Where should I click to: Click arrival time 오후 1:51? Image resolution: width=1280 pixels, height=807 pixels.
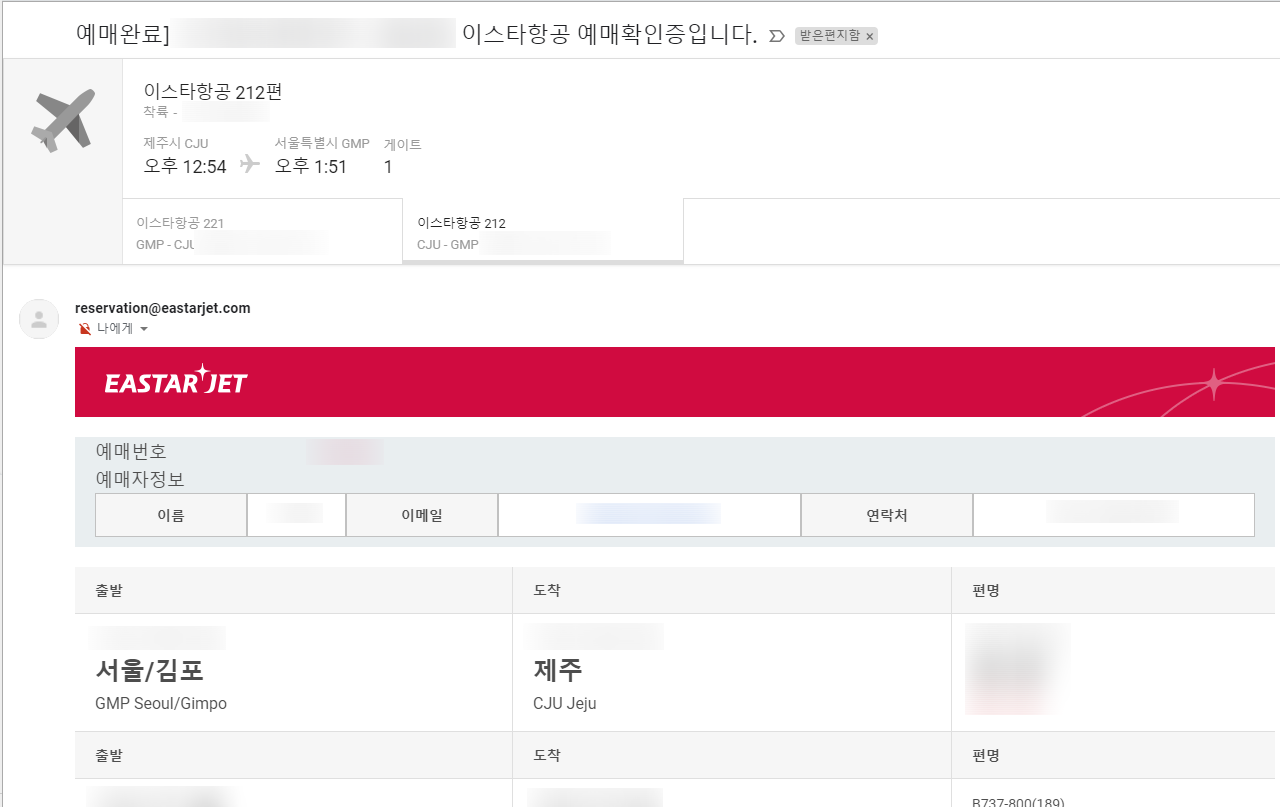point(311,167)
